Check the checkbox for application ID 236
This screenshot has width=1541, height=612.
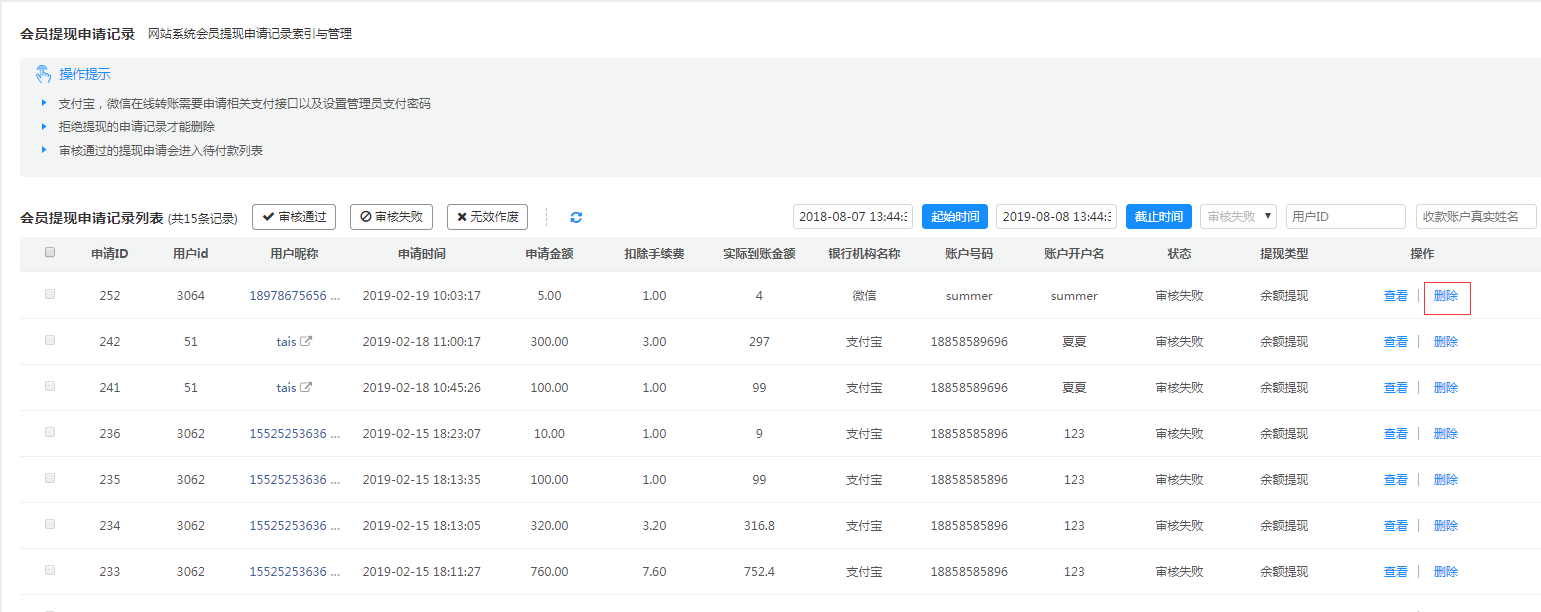pyautogui.click(x=50, y=433)
